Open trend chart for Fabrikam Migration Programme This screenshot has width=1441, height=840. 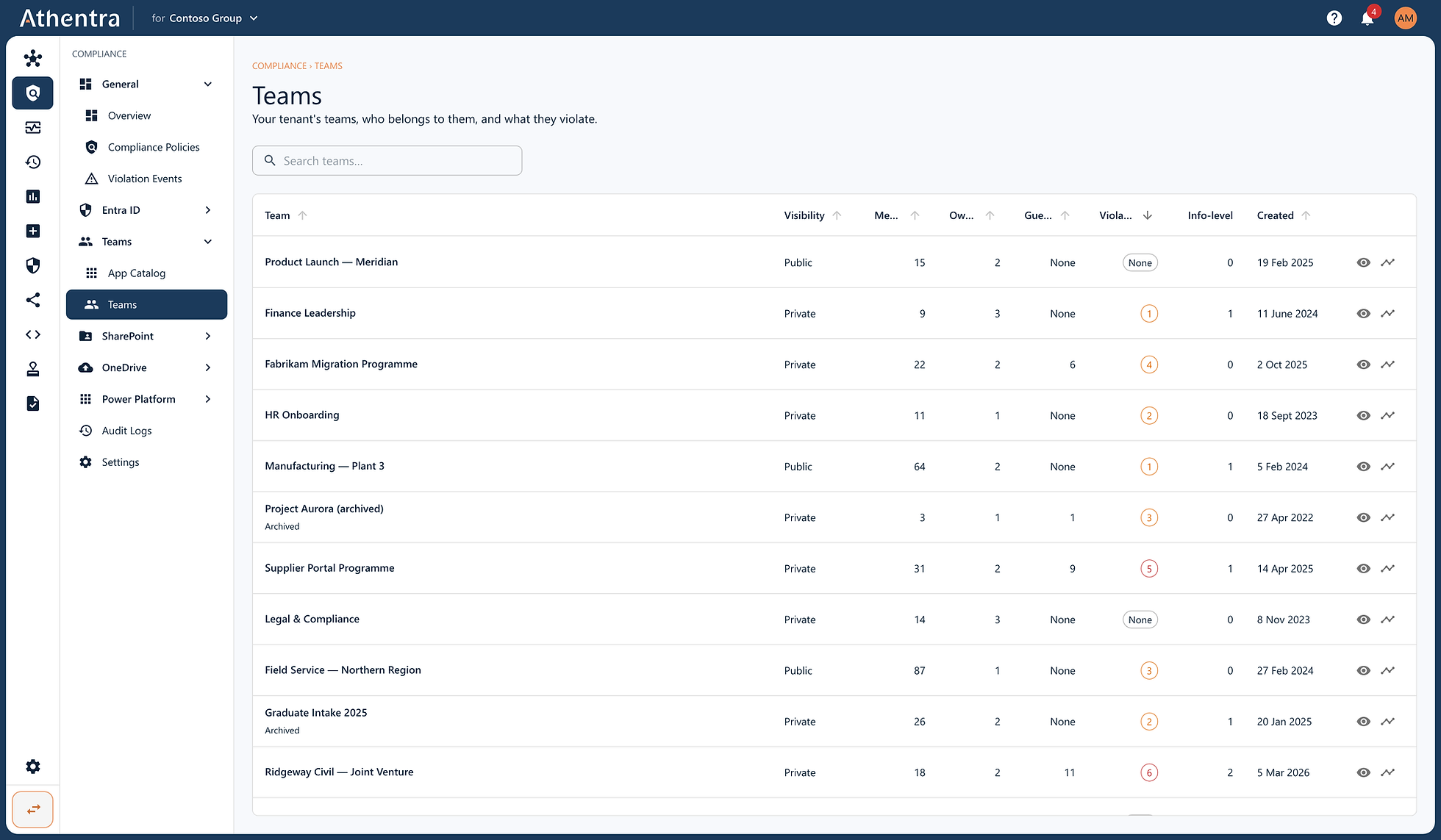tap(1387, 365)
